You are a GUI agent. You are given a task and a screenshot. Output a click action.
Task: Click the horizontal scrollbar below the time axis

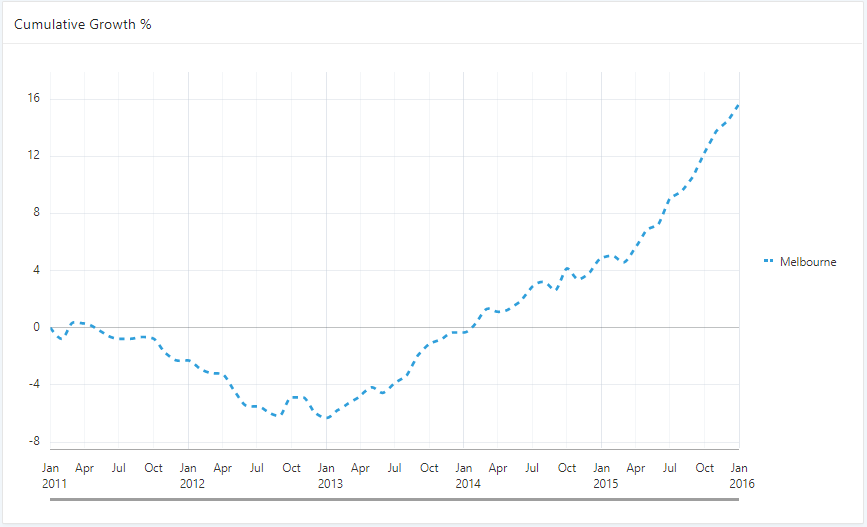394,499
